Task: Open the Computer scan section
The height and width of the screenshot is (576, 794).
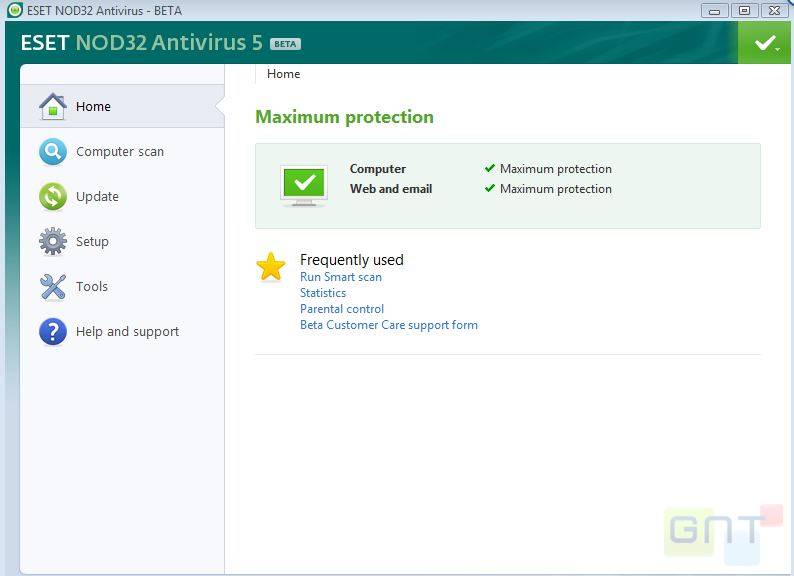Action: [x=120, y=152]
